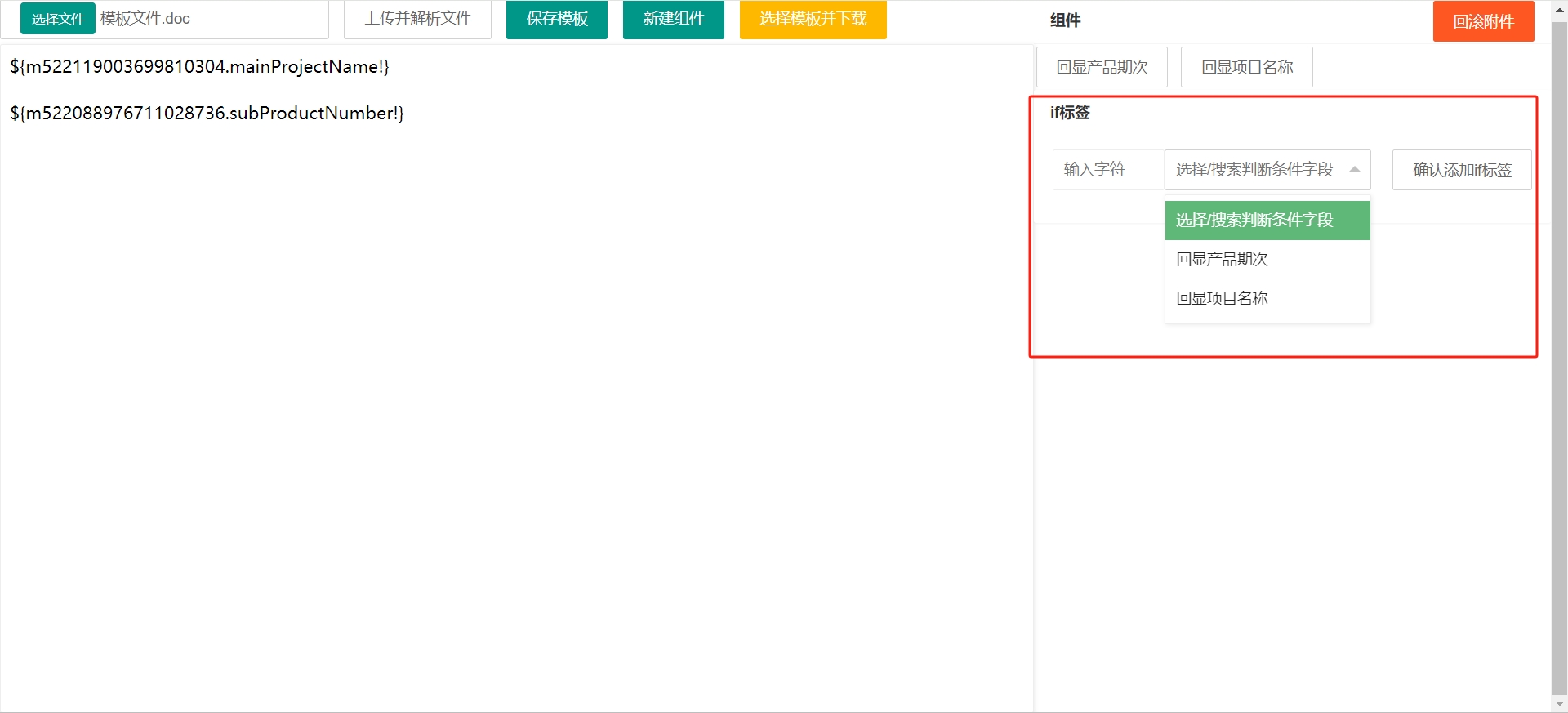The height and width of the screenshot is (713, 1568).
Task: Click the 选择文件 file chooser button
Action: (57, 19)
